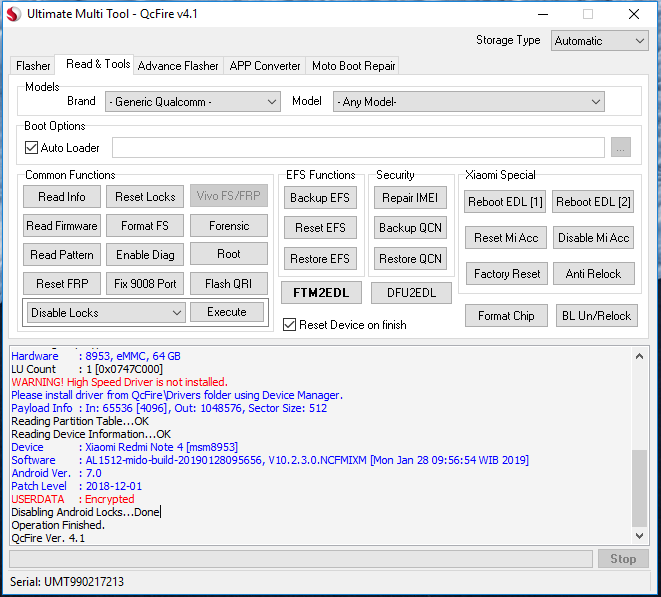
Task: Click the Fix 9008 Port button
Action: 145,284
